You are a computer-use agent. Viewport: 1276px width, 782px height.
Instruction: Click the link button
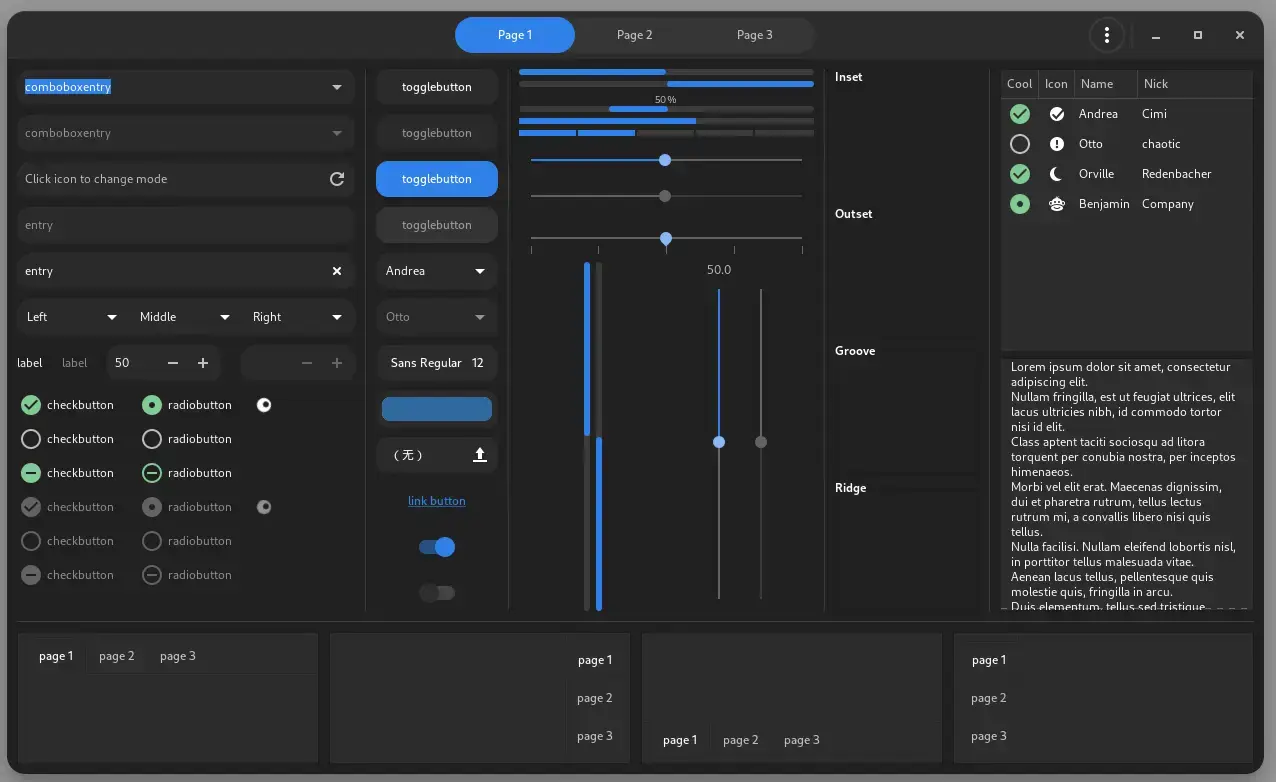pyautogui.click(x=437, y=501)
